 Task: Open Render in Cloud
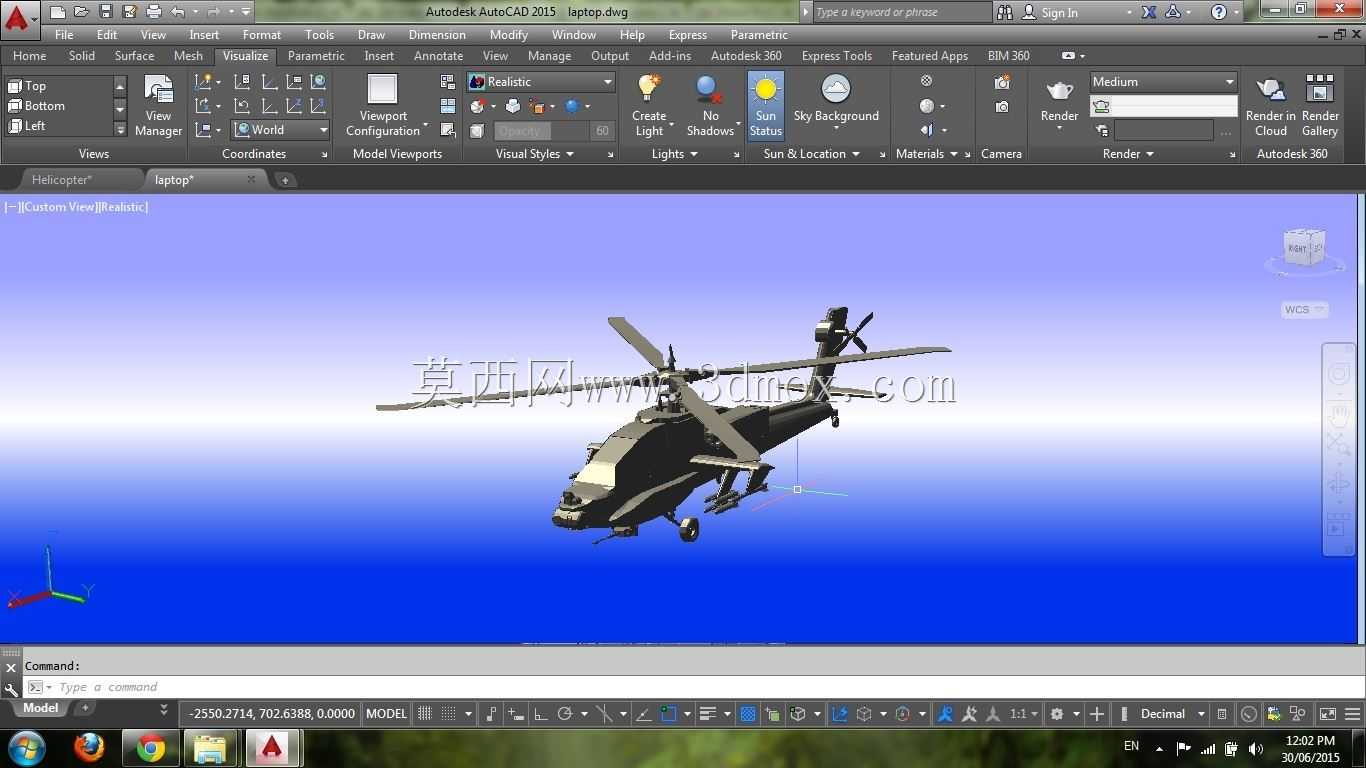point(1270,105)
